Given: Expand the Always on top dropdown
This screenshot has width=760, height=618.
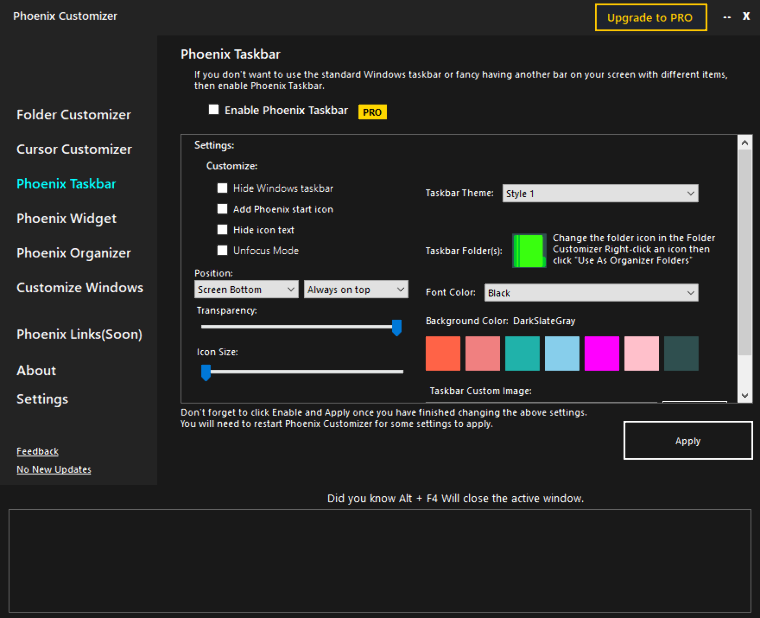Looking at the screenshot, I should click(356, 289).
